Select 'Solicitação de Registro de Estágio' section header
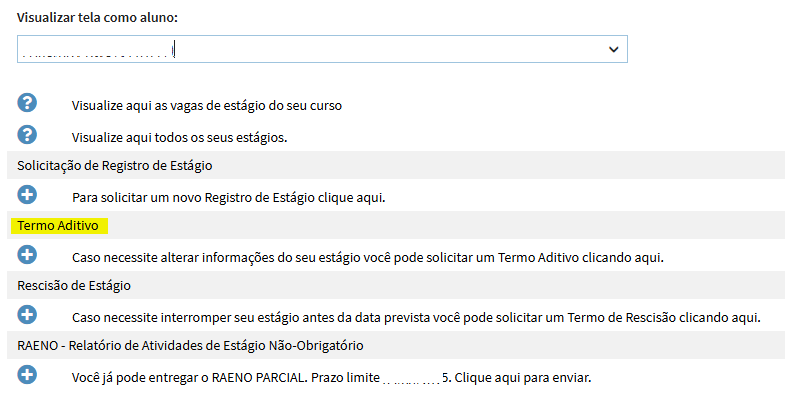Image resolution: width=785 pixels, height=409 pixels. click(x=115, y=166)
